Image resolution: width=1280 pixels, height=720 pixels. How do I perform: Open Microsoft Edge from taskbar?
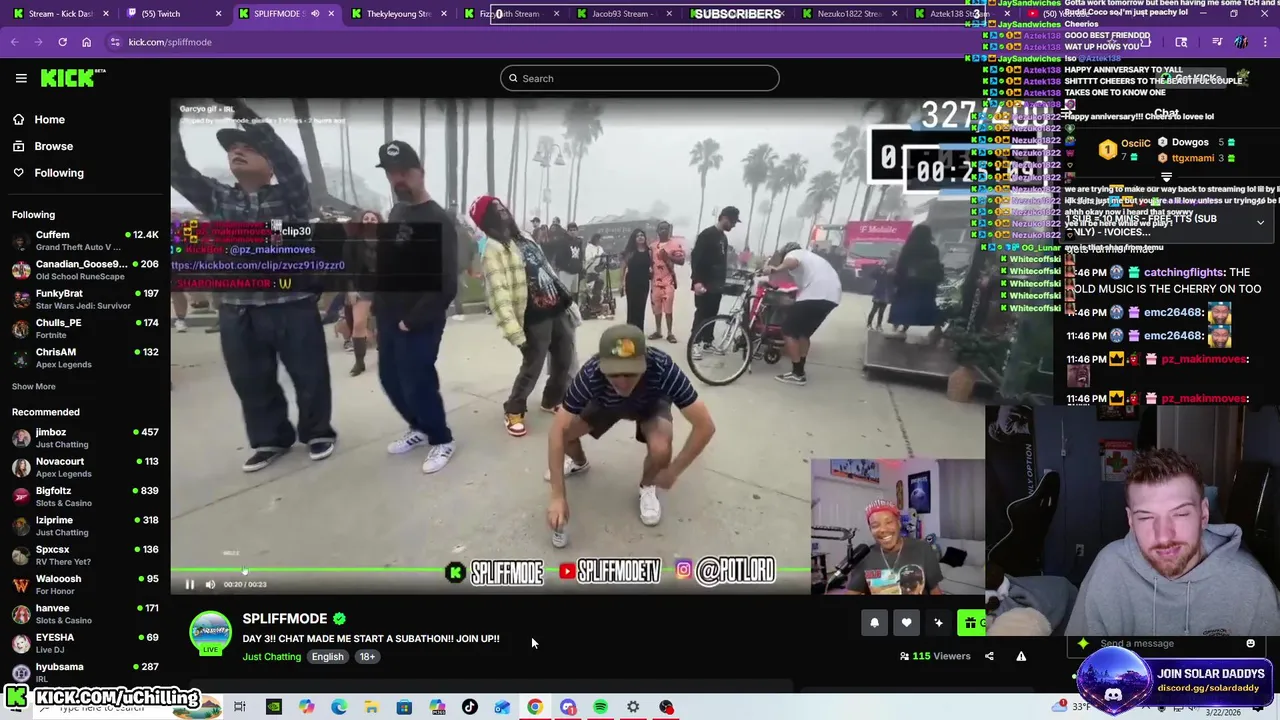point(339,708)
